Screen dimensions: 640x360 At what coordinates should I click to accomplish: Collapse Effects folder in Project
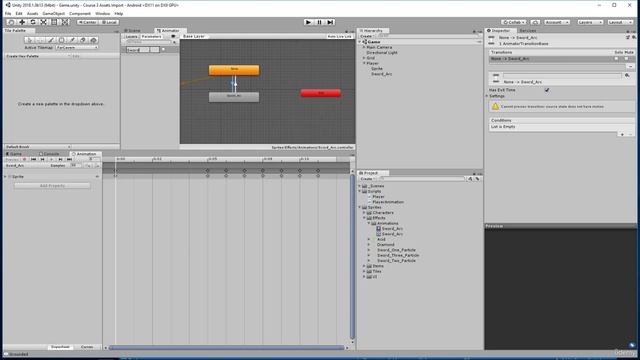[364, 218]
